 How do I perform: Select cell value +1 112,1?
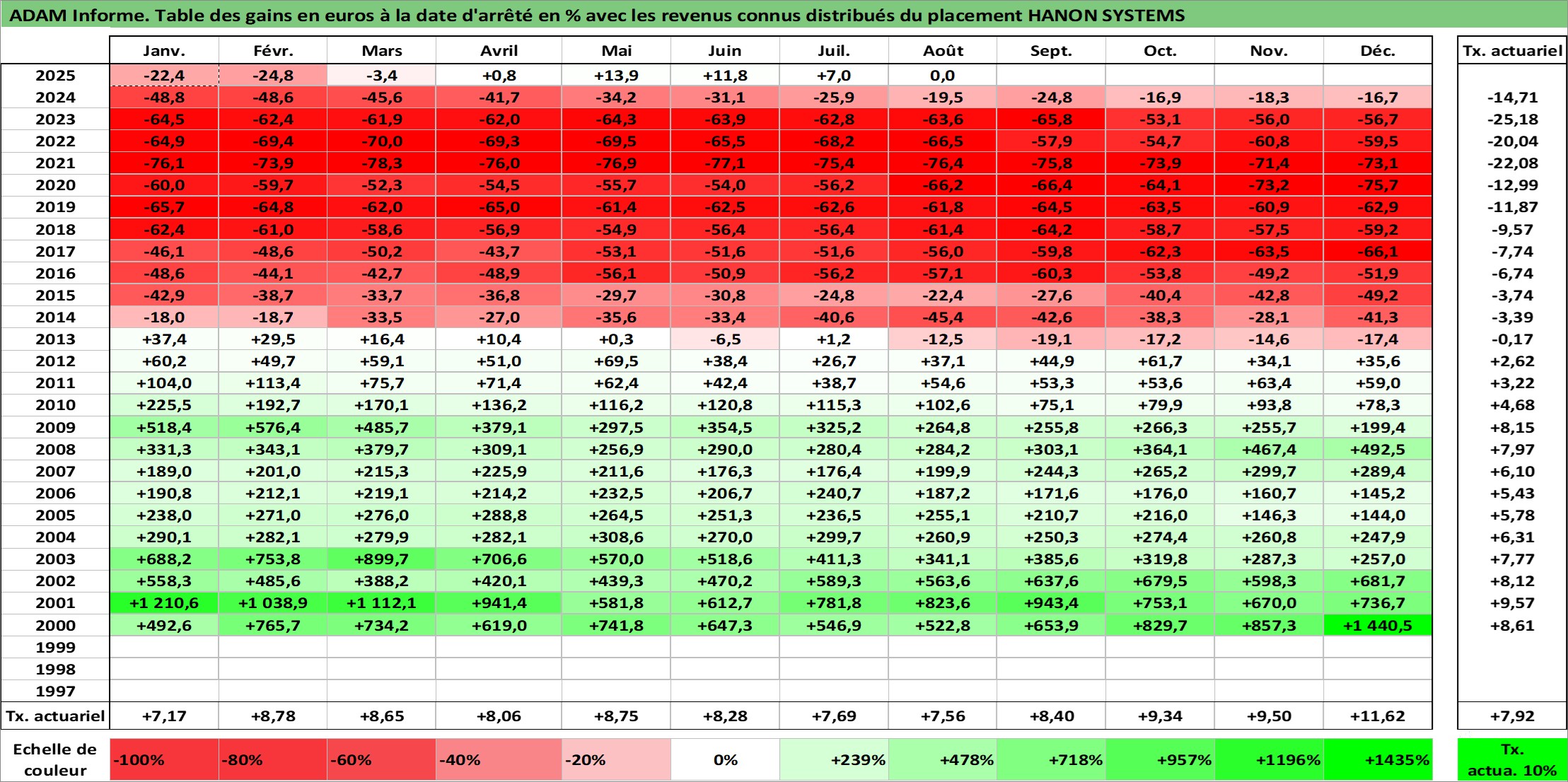[382, 603]
